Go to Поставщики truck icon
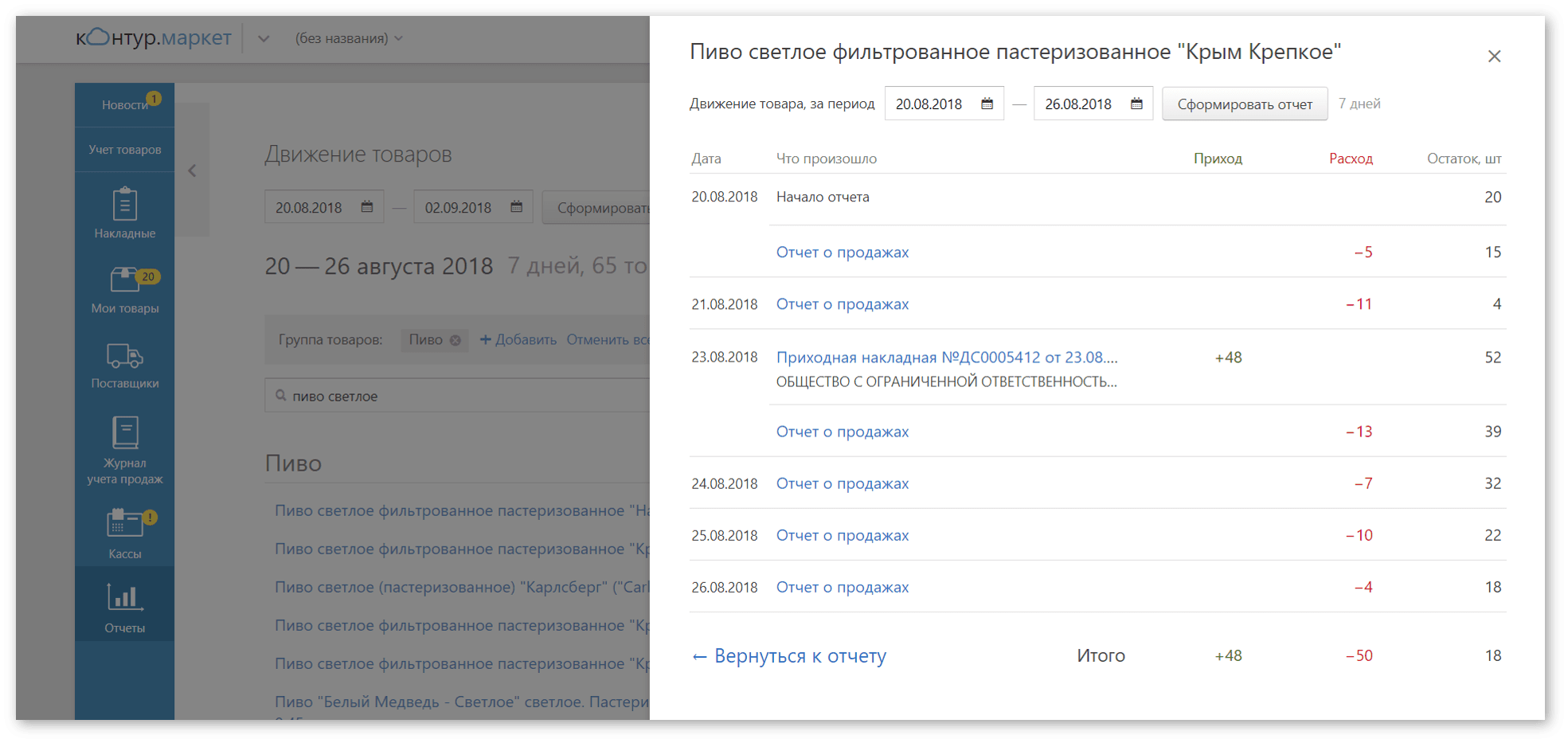The image size is (1568, 743). tap(124, 356)
